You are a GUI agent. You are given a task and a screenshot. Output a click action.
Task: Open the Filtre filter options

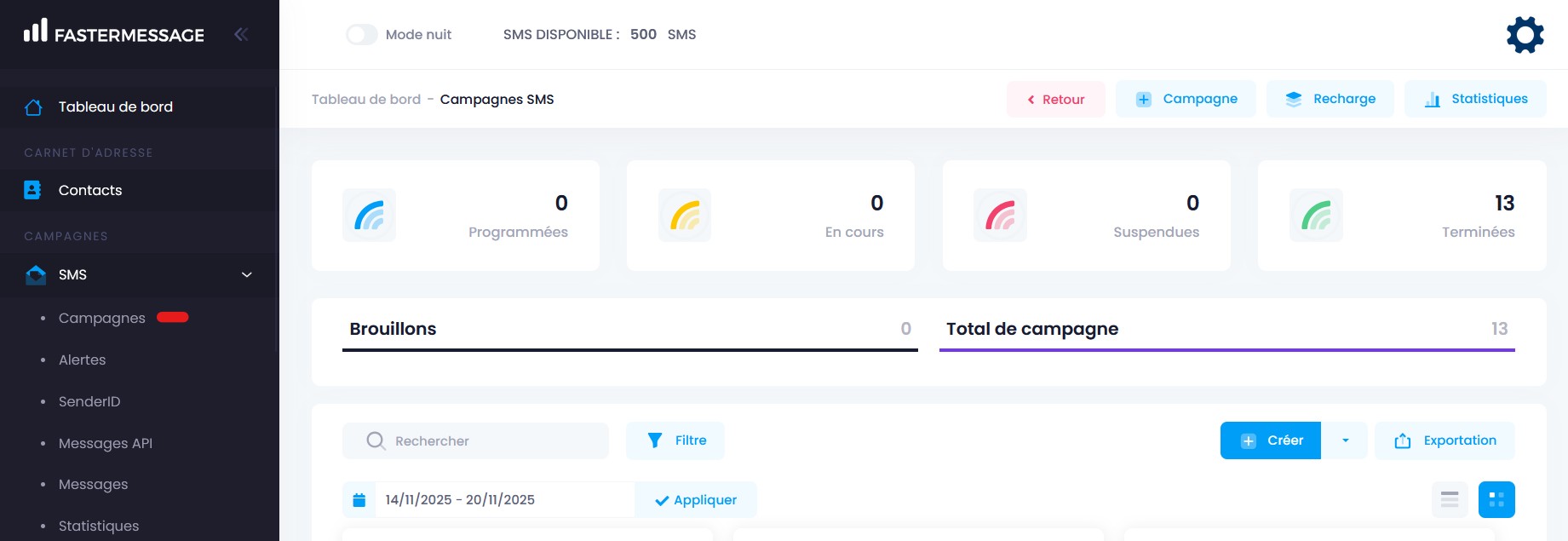(675, 440)
